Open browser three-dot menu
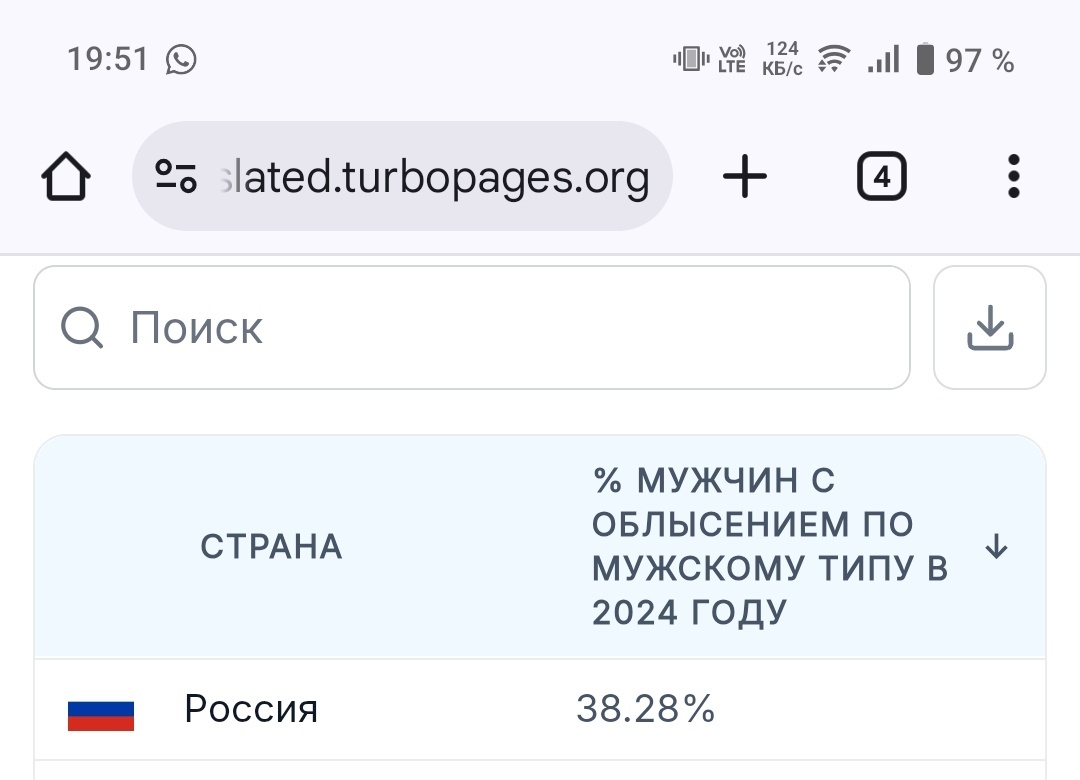Image resolution: width=1080 pixels, height=780 pixels. 1013,177
